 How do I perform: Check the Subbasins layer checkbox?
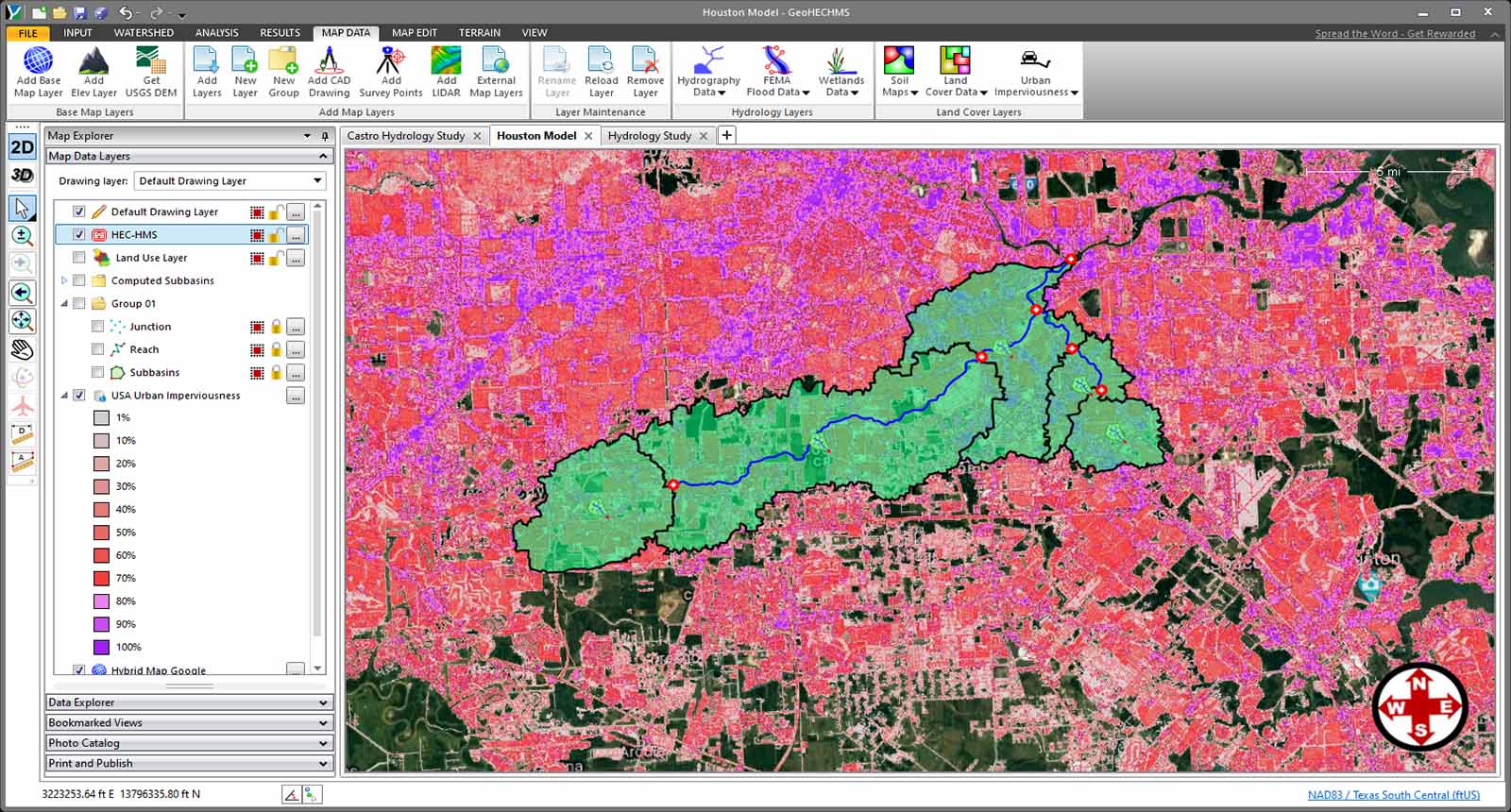[98, 373]
